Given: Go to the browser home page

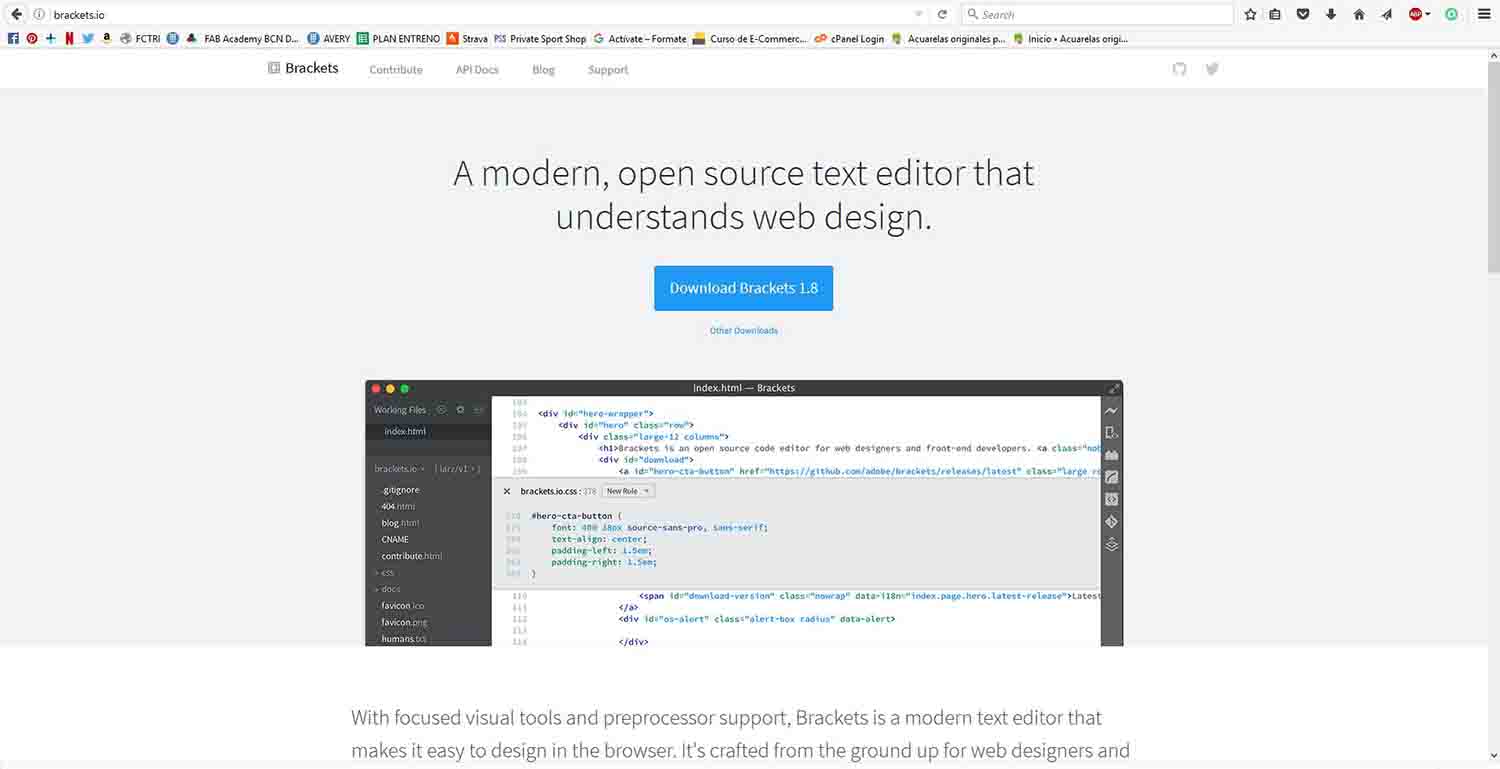Looking at the screenshot, I should 1359,15.
